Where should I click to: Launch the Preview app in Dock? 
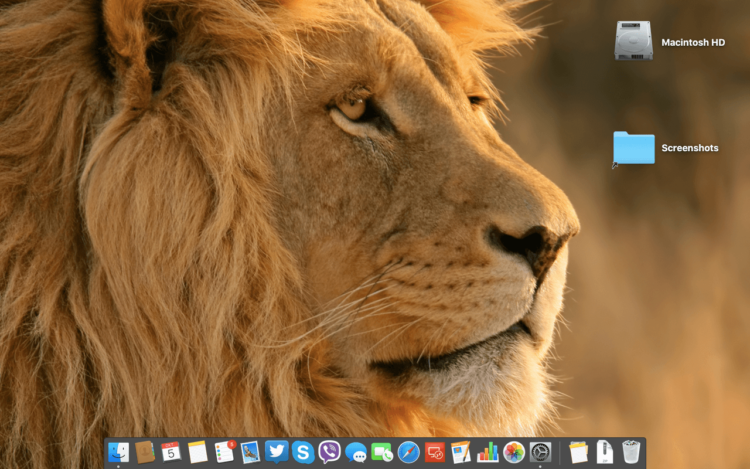click(x=250, y=452)
